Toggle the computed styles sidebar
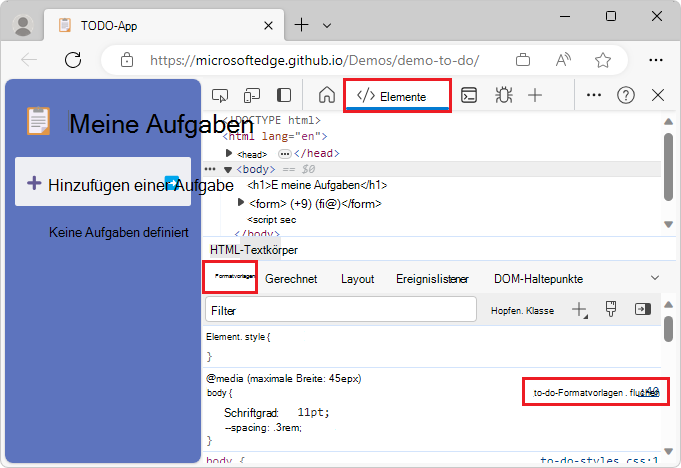The height and width of the screenshot is (468, 681). tap(643, 309)
